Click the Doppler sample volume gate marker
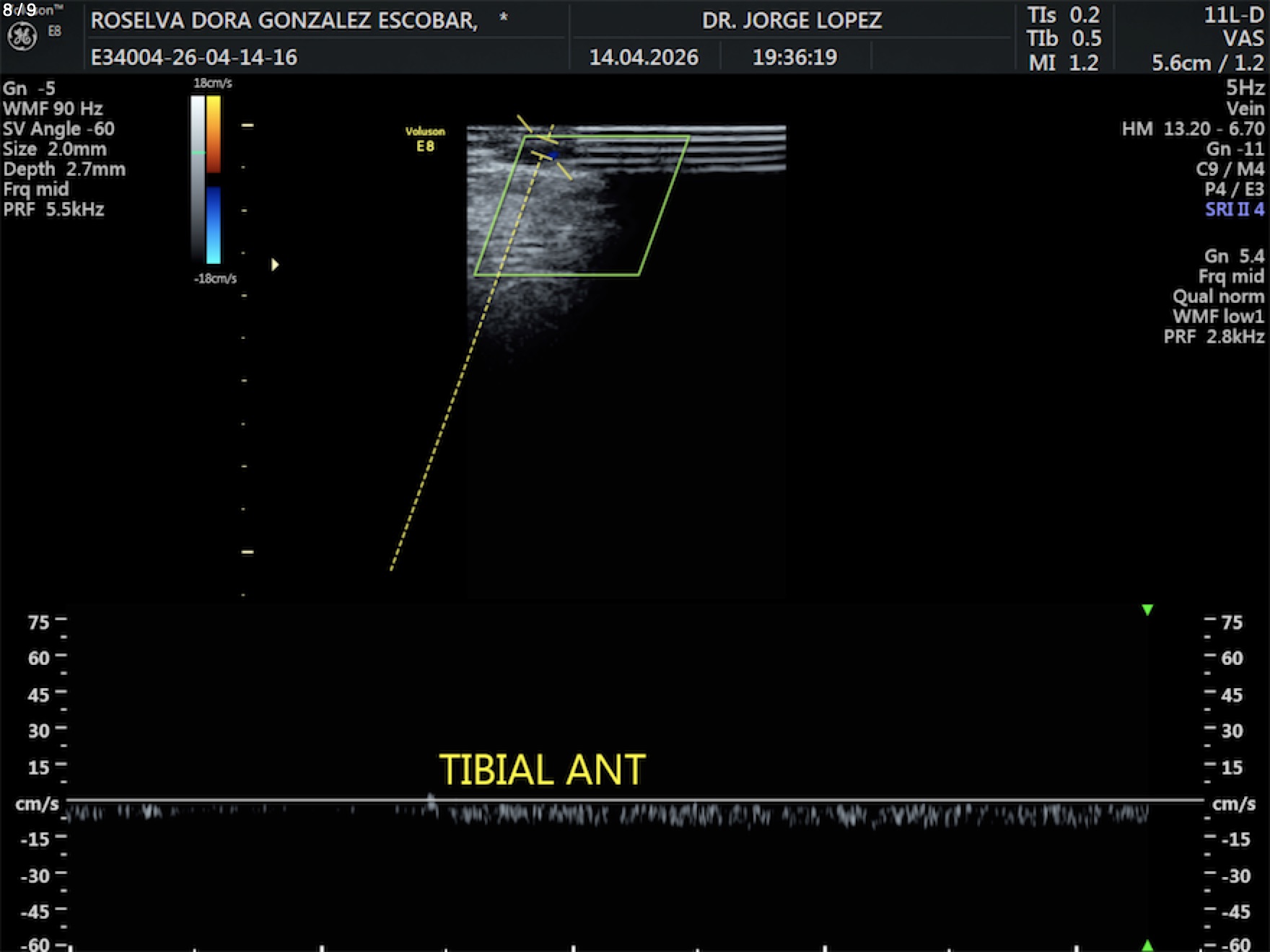This screenshot has width=1270, height=952. coord(552,155)
